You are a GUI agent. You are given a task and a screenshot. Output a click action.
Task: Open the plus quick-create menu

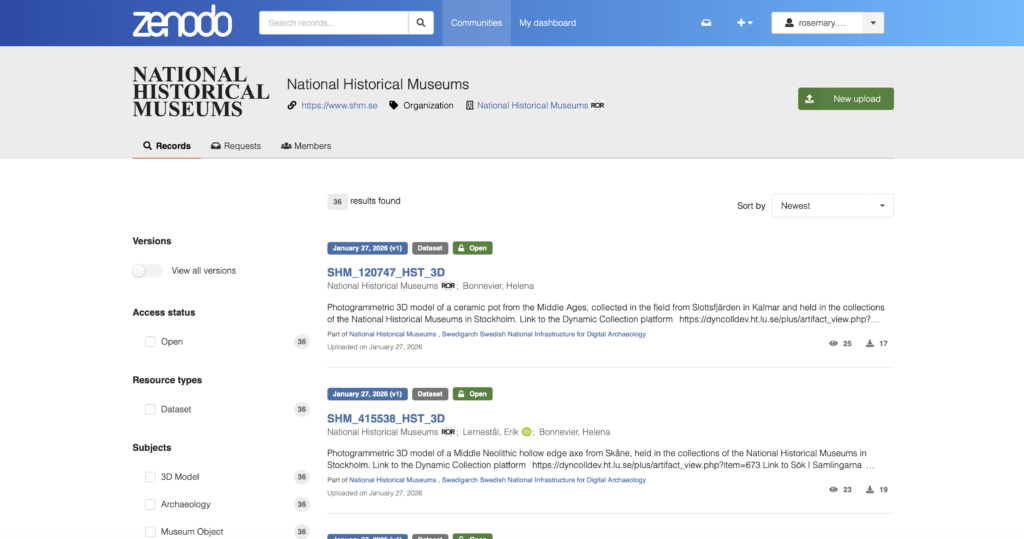point(744,23)
